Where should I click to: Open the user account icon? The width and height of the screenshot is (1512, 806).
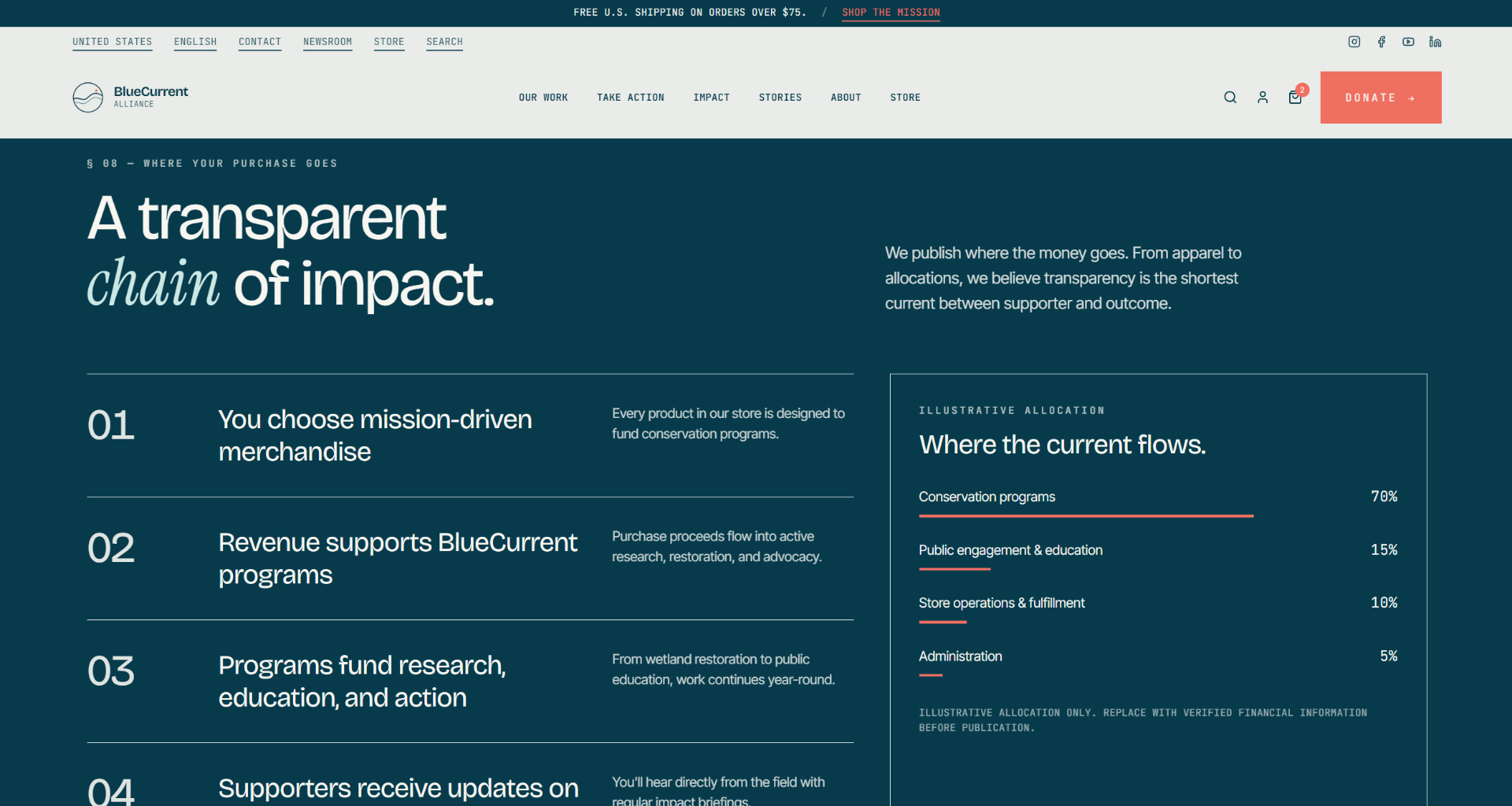coord(1262,98)
